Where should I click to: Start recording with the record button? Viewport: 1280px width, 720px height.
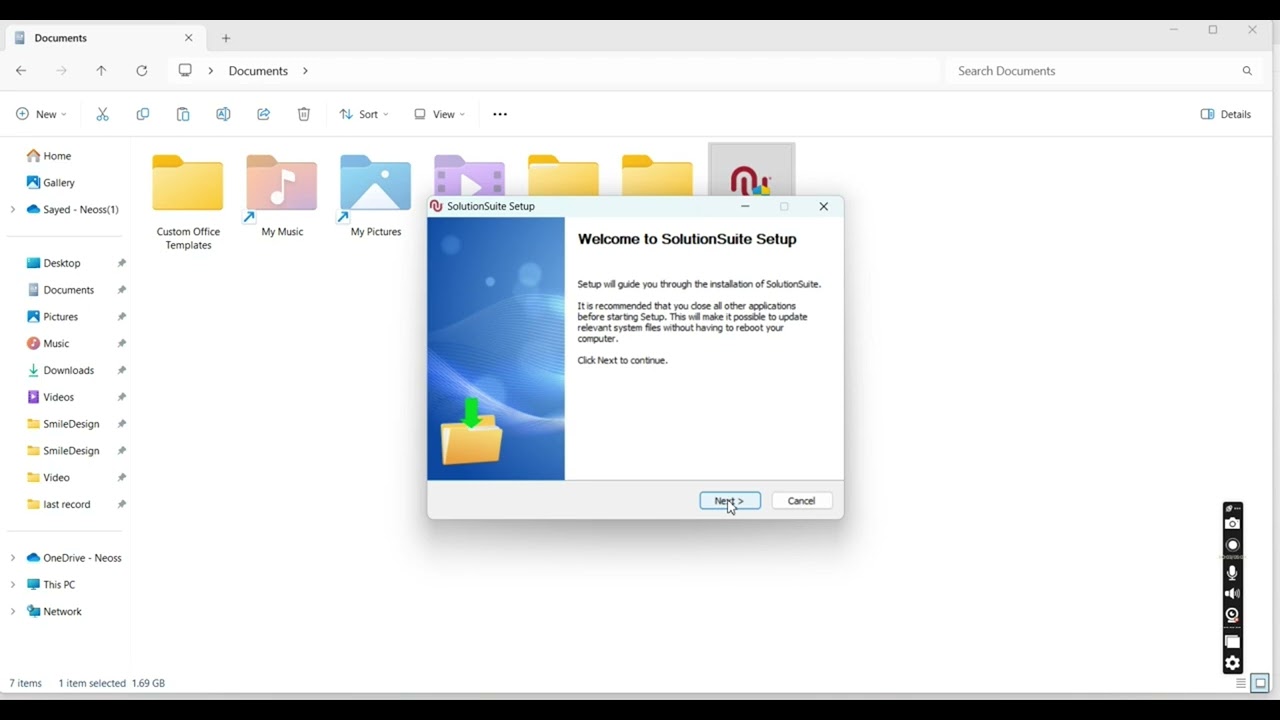[x=1233, y=545]
